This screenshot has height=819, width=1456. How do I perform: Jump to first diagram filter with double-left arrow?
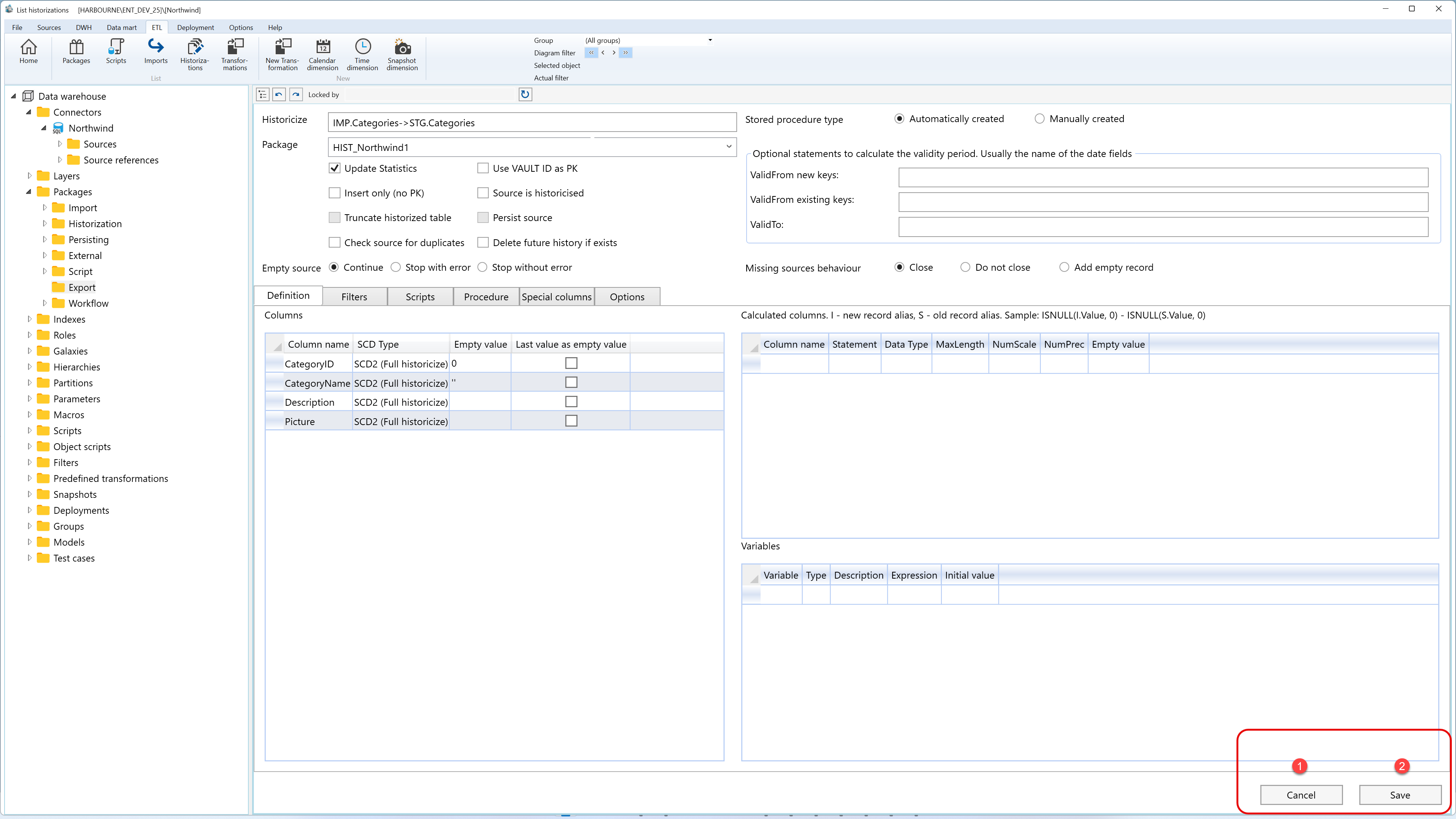tap(591, 53)
